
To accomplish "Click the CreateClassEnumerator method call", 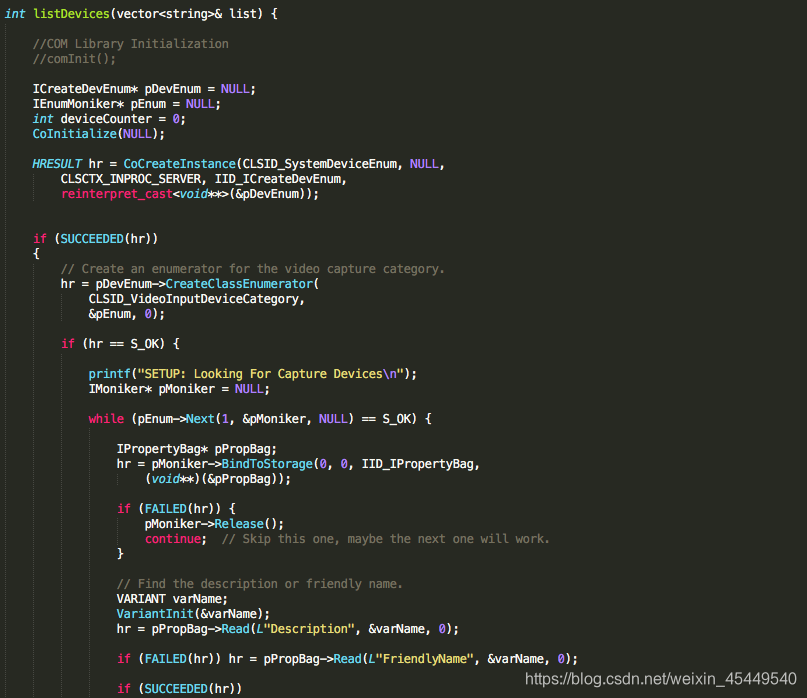I will click(239, 284).
